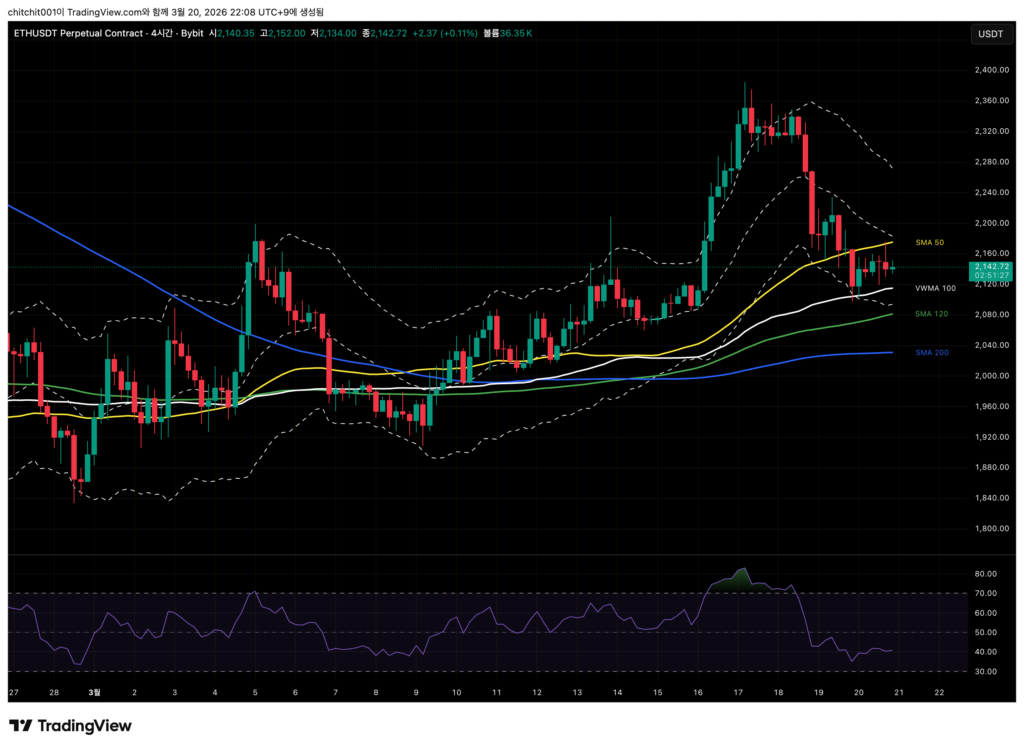1024x749 pixels.
Task: Click the 1,800.00 price axis label
Action: (989, 529)
